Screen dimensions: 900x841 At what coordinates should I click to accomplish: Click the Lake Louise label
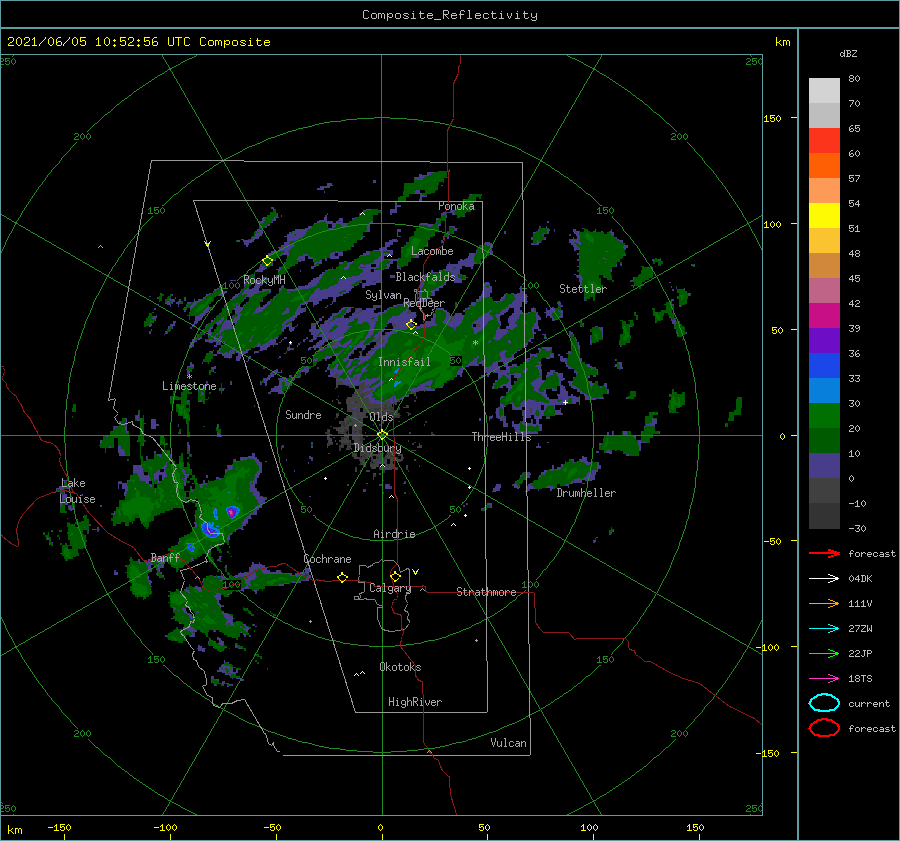pos(77,491)
